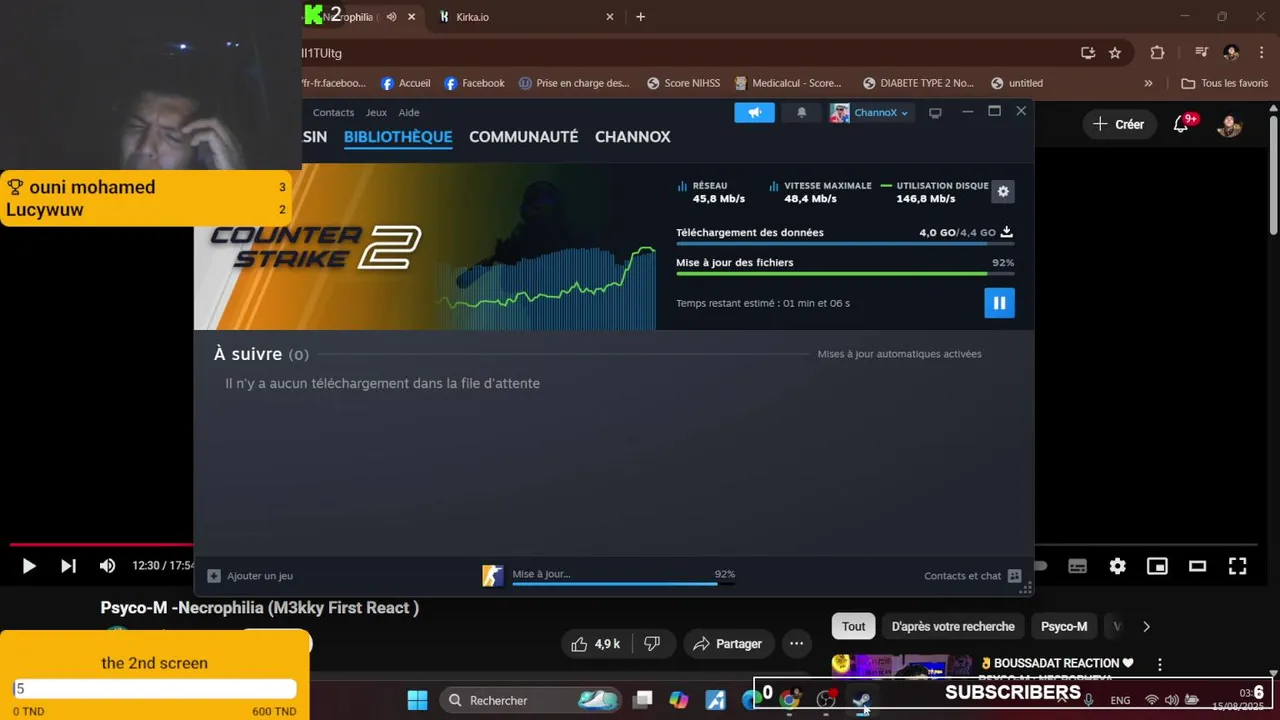Viewport: 1280px width, 720px height.
Task: Select the Tout filter chip
Action: point(853,627)
